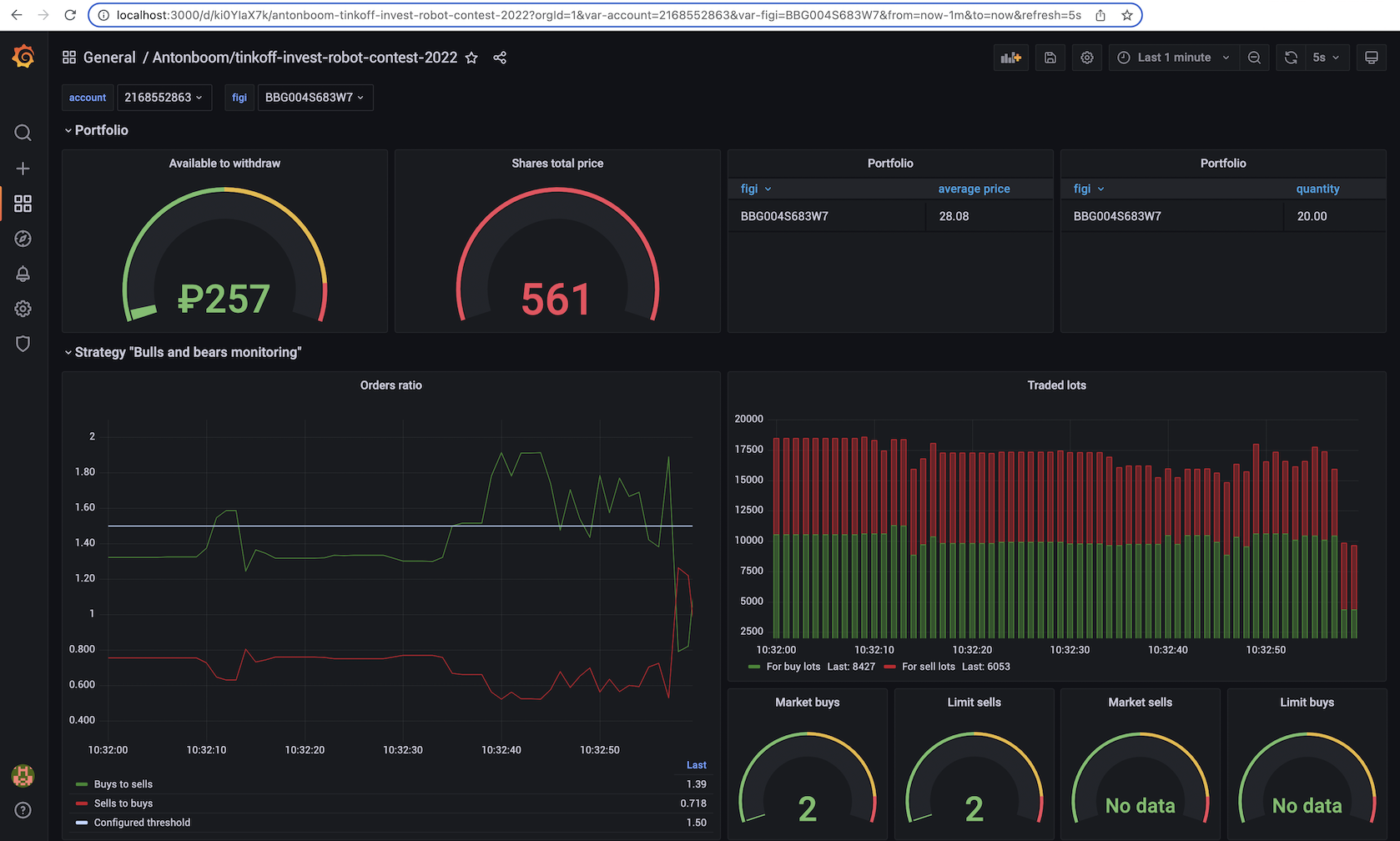
Task: Click the Grafana logo home icon
Action: 23,57
